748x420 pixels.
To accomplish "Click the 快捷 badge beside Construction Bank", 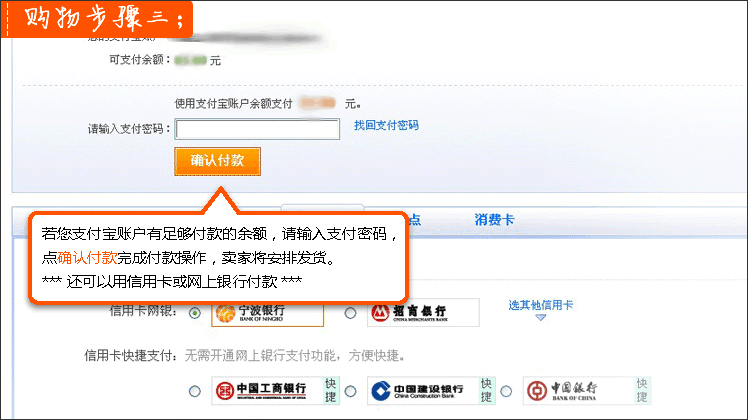I will point(487,391).
